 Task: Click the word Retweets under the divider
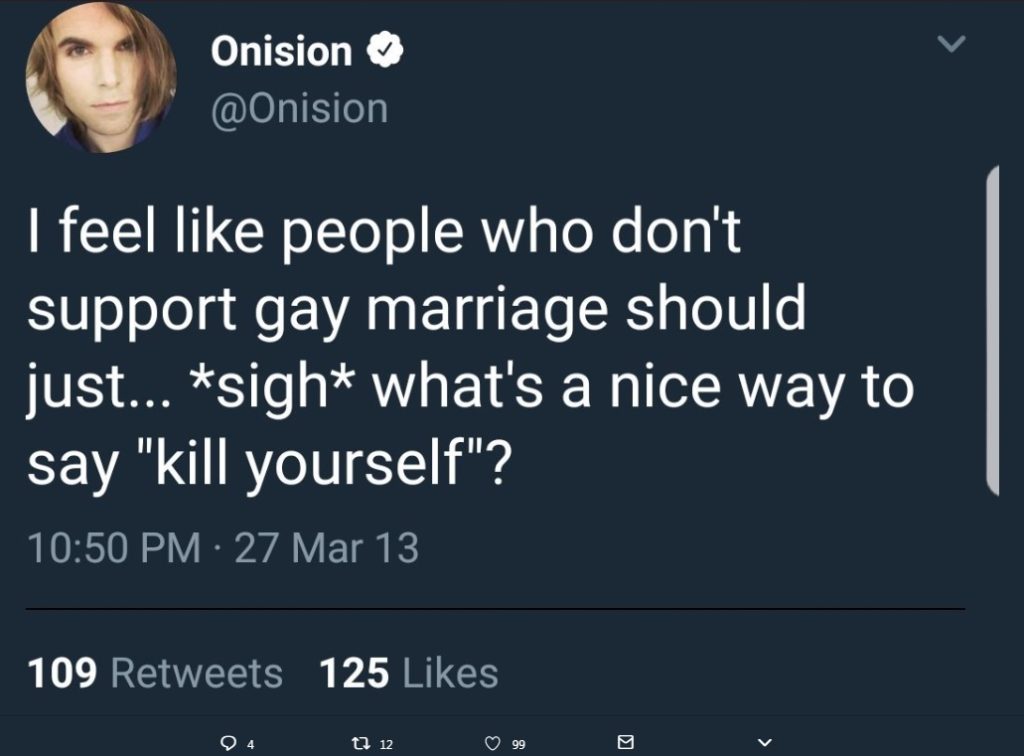point(196,673)
